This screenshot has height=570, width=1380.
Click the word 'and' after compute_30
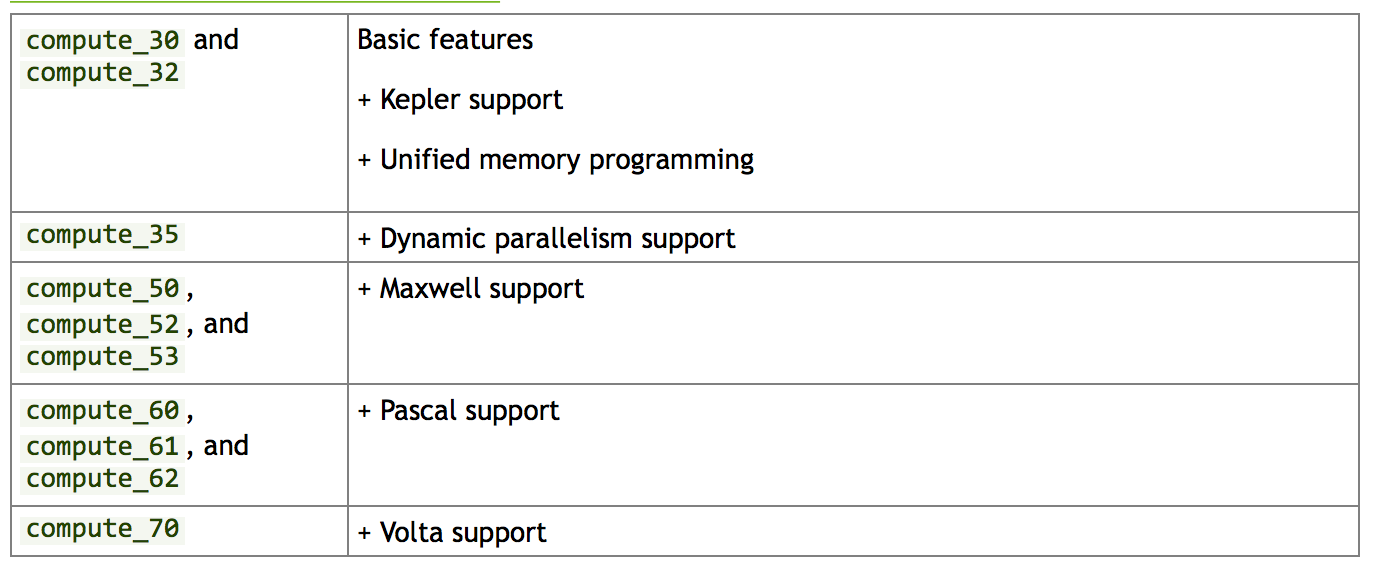pos(216,40)
